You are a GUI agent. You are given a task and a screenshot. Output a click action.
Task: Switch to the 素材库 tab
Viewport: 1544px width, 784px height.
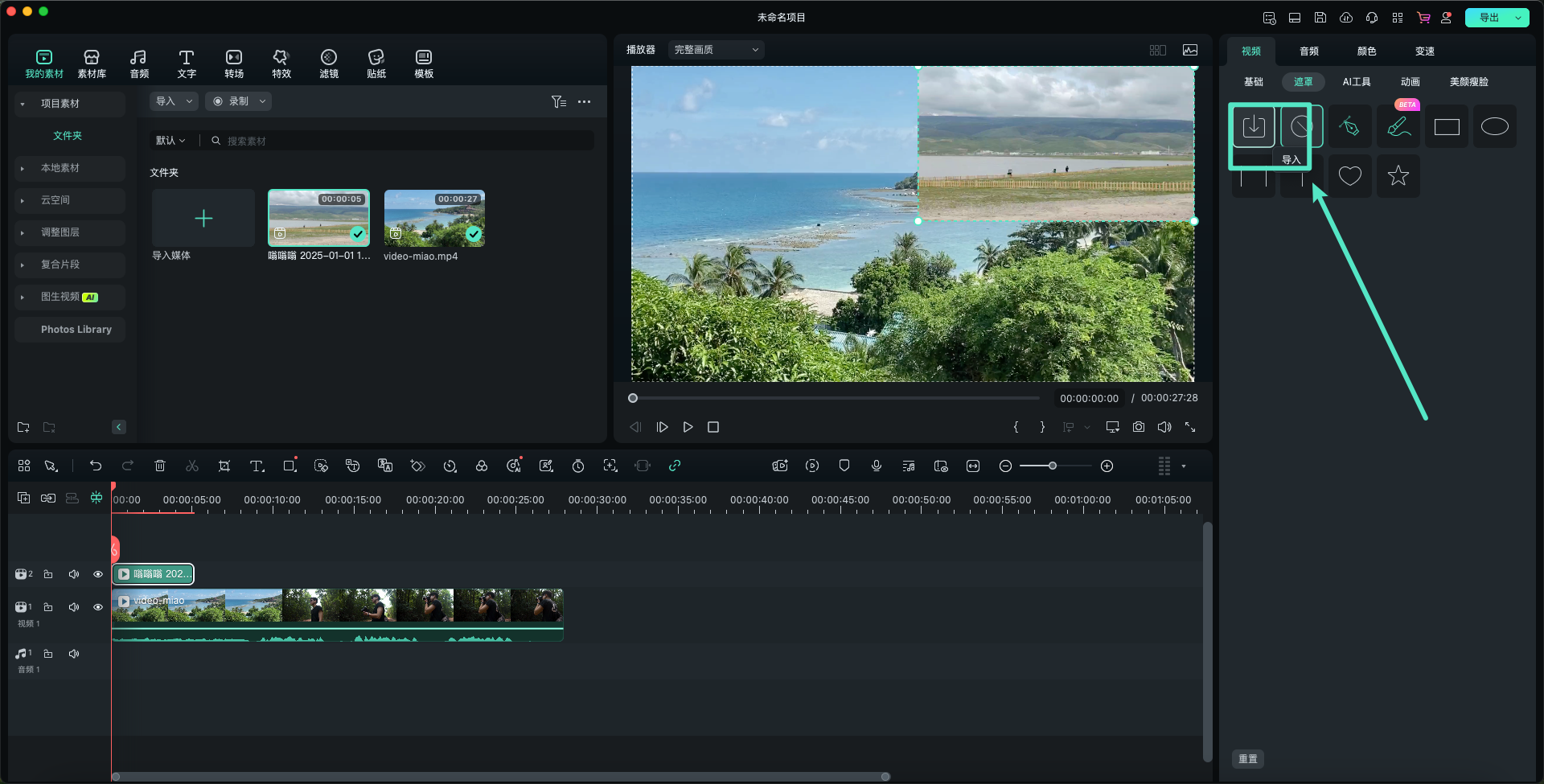[x=92, y=64]
